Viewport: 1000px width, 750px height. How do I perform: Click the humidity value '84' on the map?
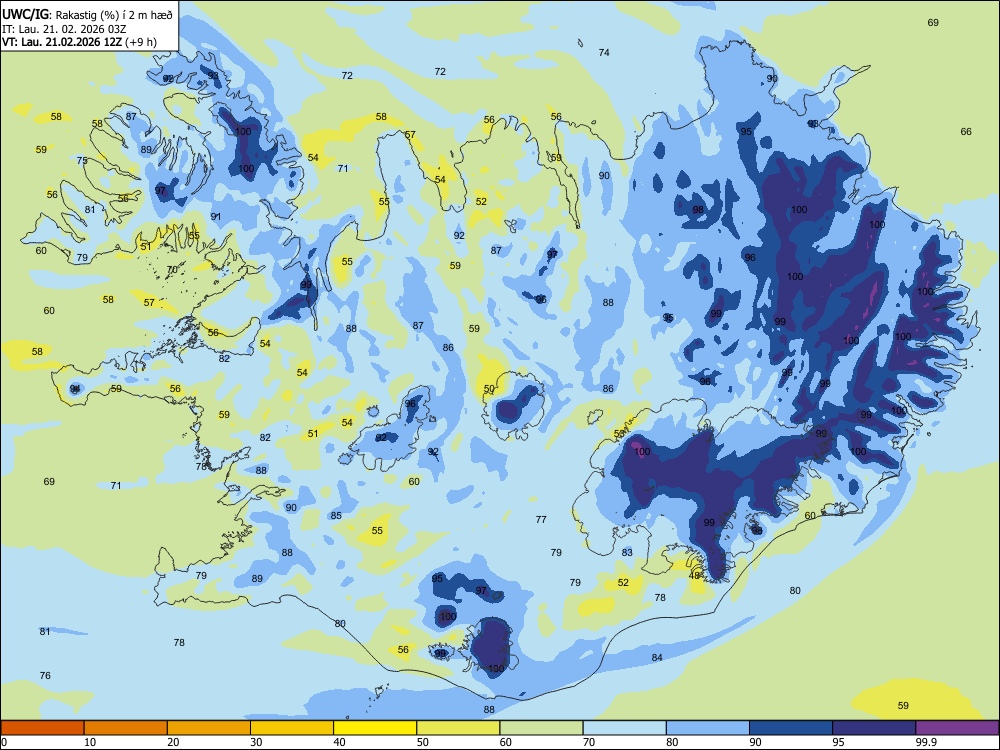[657, 658]
